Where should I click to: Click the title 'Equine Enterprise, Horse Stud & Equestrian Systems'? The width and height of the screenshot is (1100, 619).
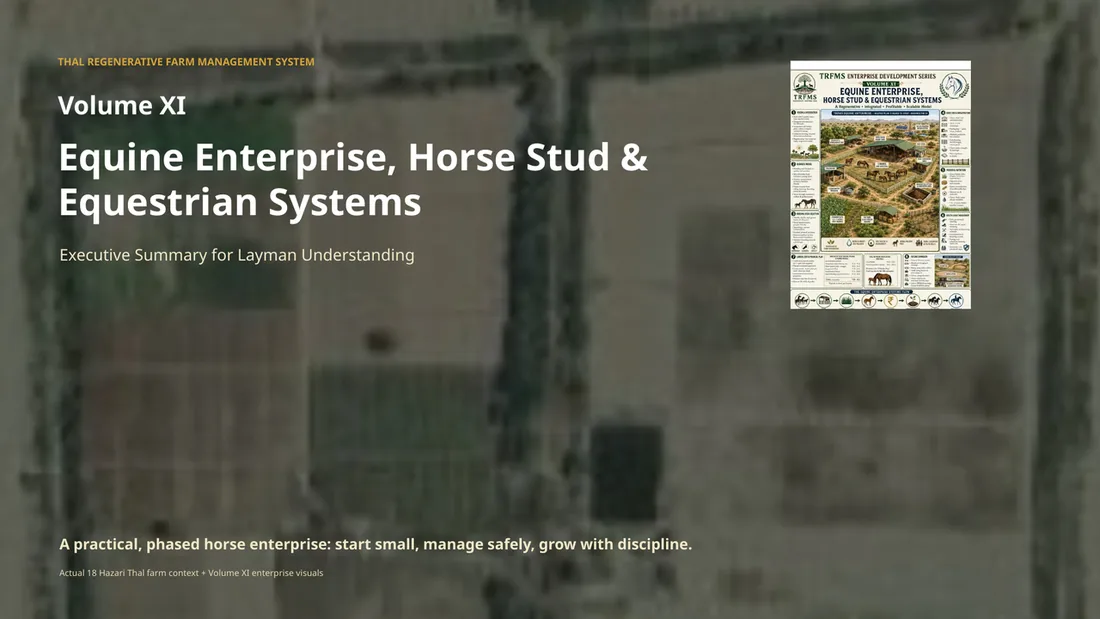tap(353, 179)
